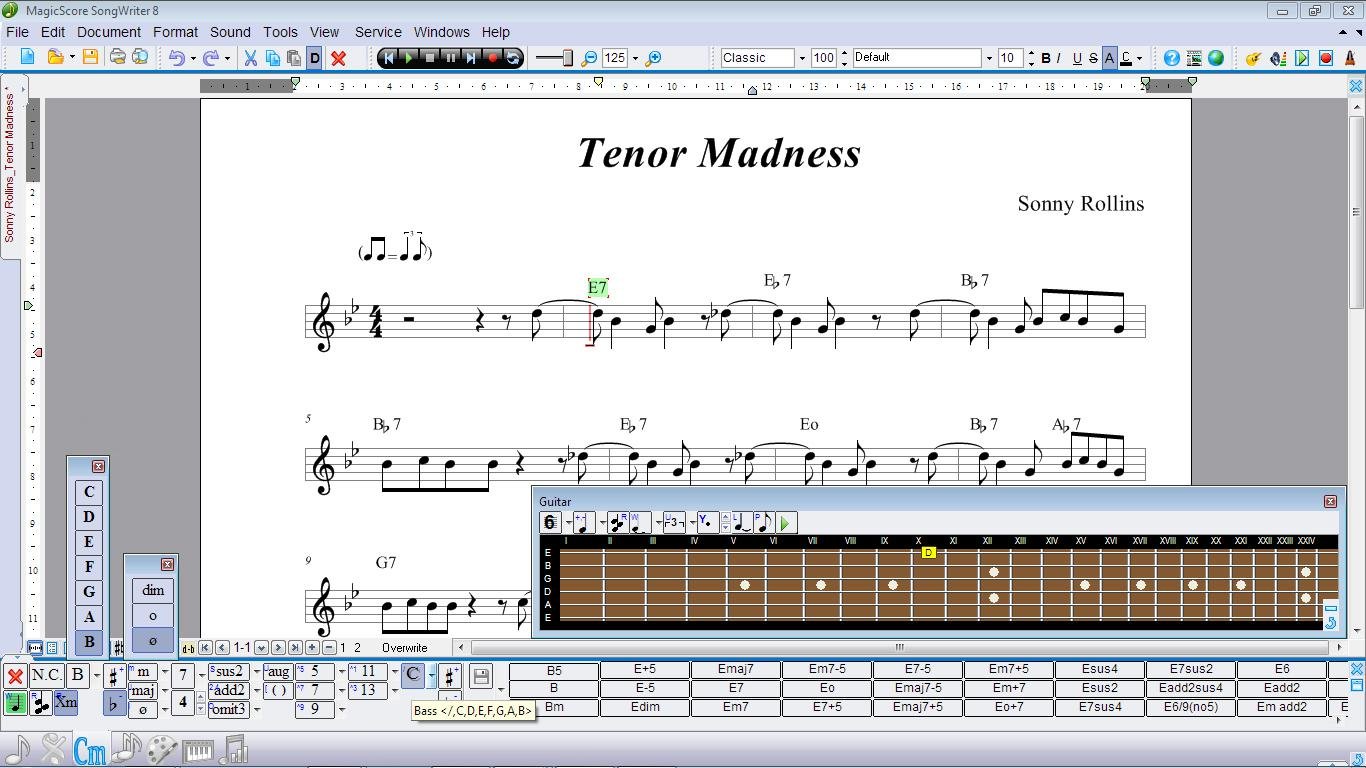Expand the Open file dropdown arrow
The width and height of the screenshot is (1366, 768).
tap(72, 58)
